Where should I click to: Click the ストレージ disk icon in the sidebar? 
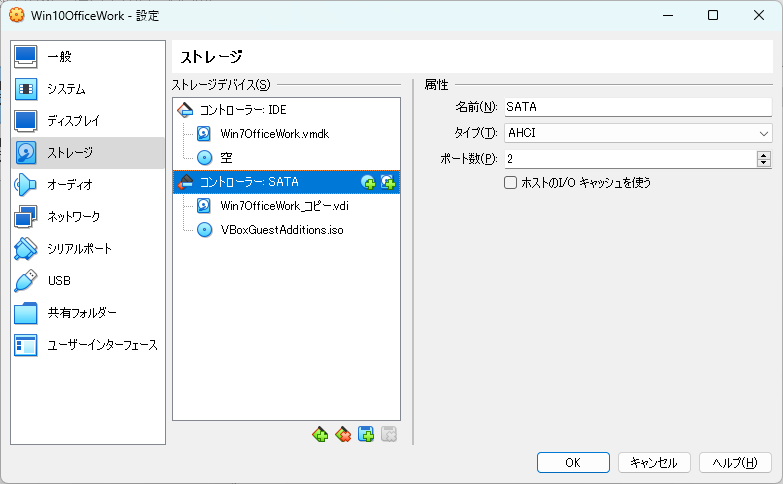point(25,153)
